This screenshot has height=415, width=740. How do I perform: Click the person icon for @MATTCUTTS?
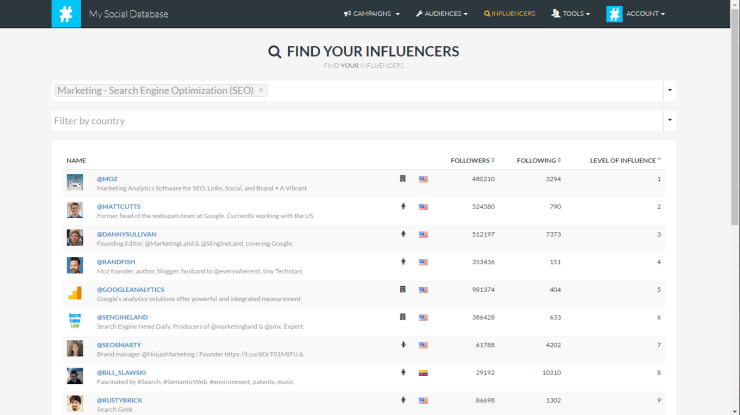coord(403,206)
